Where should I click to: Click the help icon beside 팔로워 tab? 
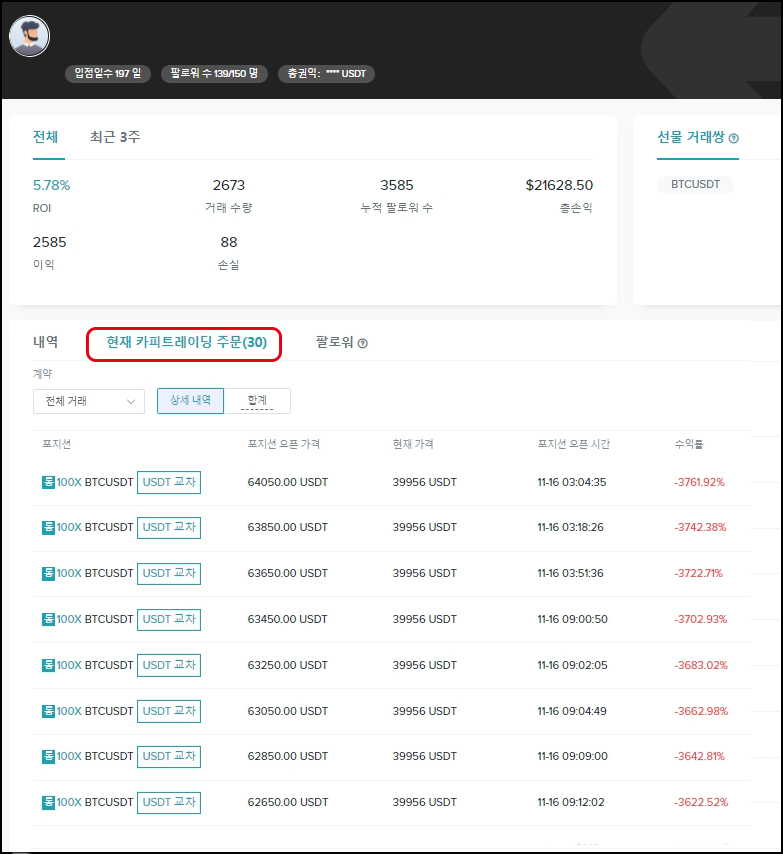pyautogui.click(x=363, y=343)
